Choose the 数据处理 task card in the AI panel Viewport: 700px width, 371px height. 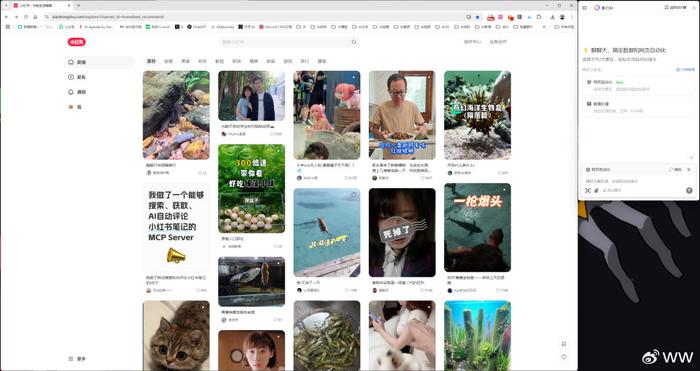[x=638, y=107]
